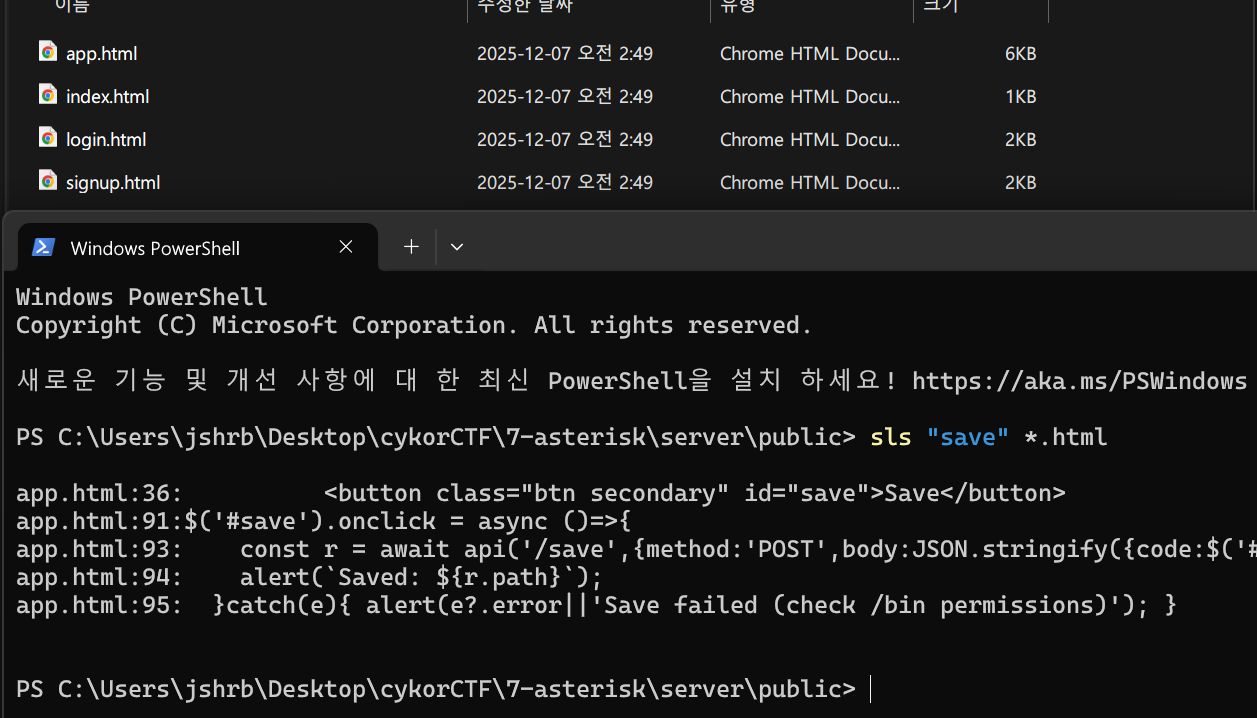The image size is (1257, 718).
Task: Click the sls command in the prompt
Action: pos(891,437)
